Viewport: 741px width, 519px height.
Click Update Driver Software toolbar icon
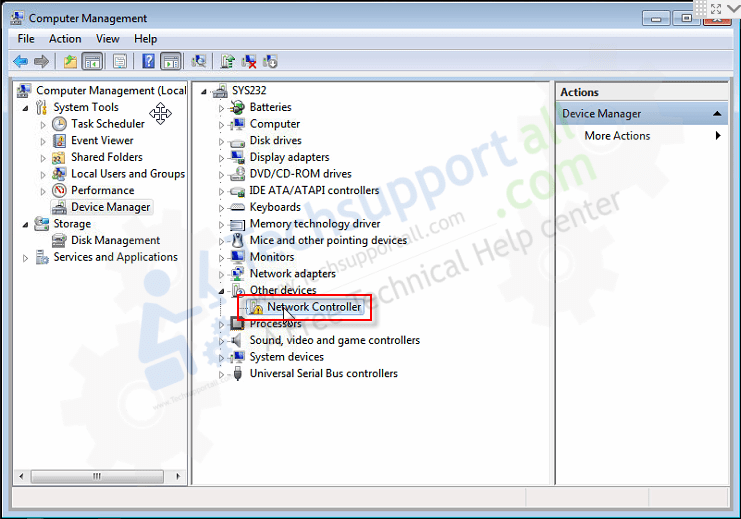tap(228, 61)
